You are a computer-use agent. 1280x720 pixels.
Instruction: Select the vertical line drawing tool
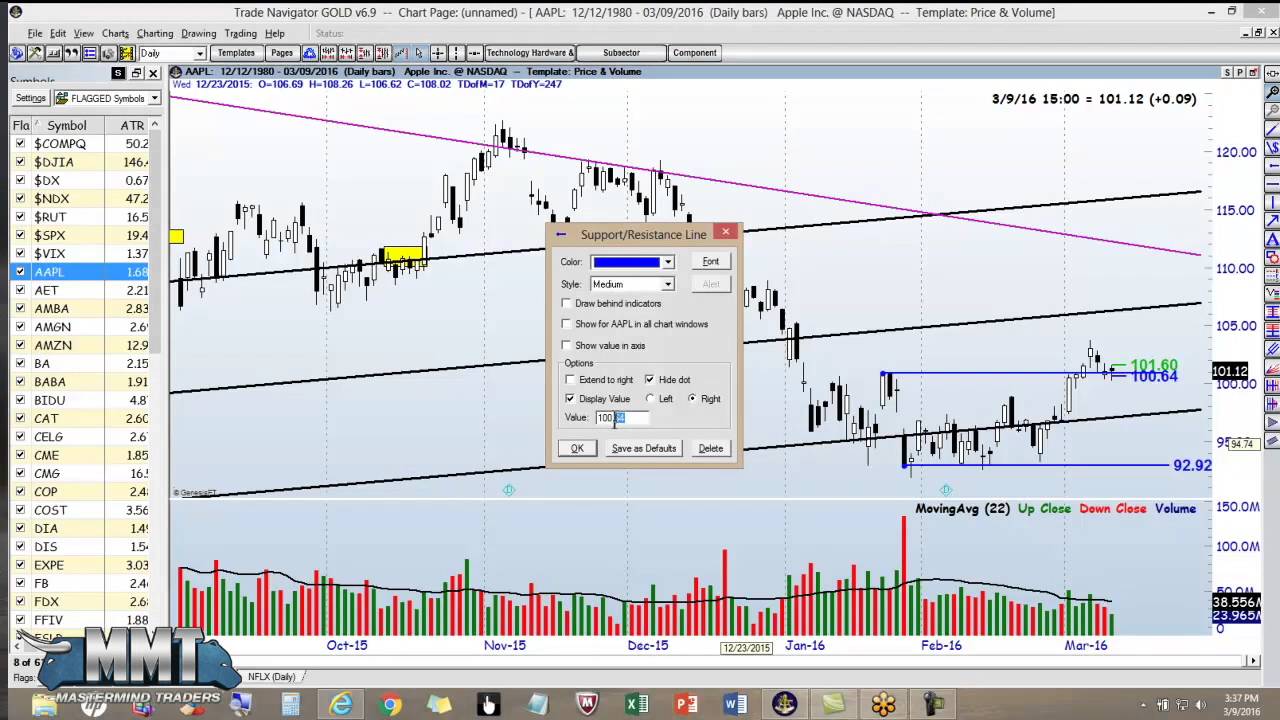click(1272, 204)
